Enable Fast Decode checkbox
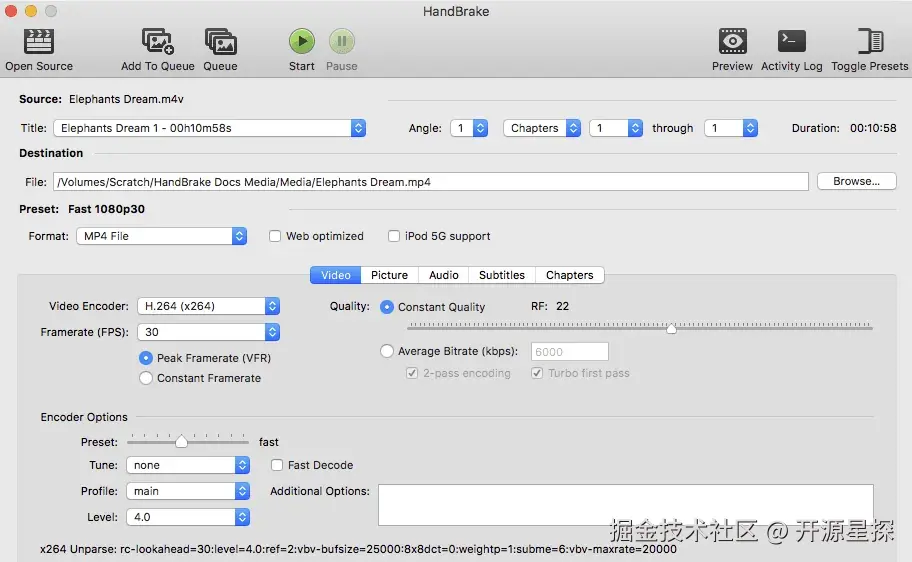The width and height of the screenshot is (912, 562). pyautogui.click(x=277, y=465)
